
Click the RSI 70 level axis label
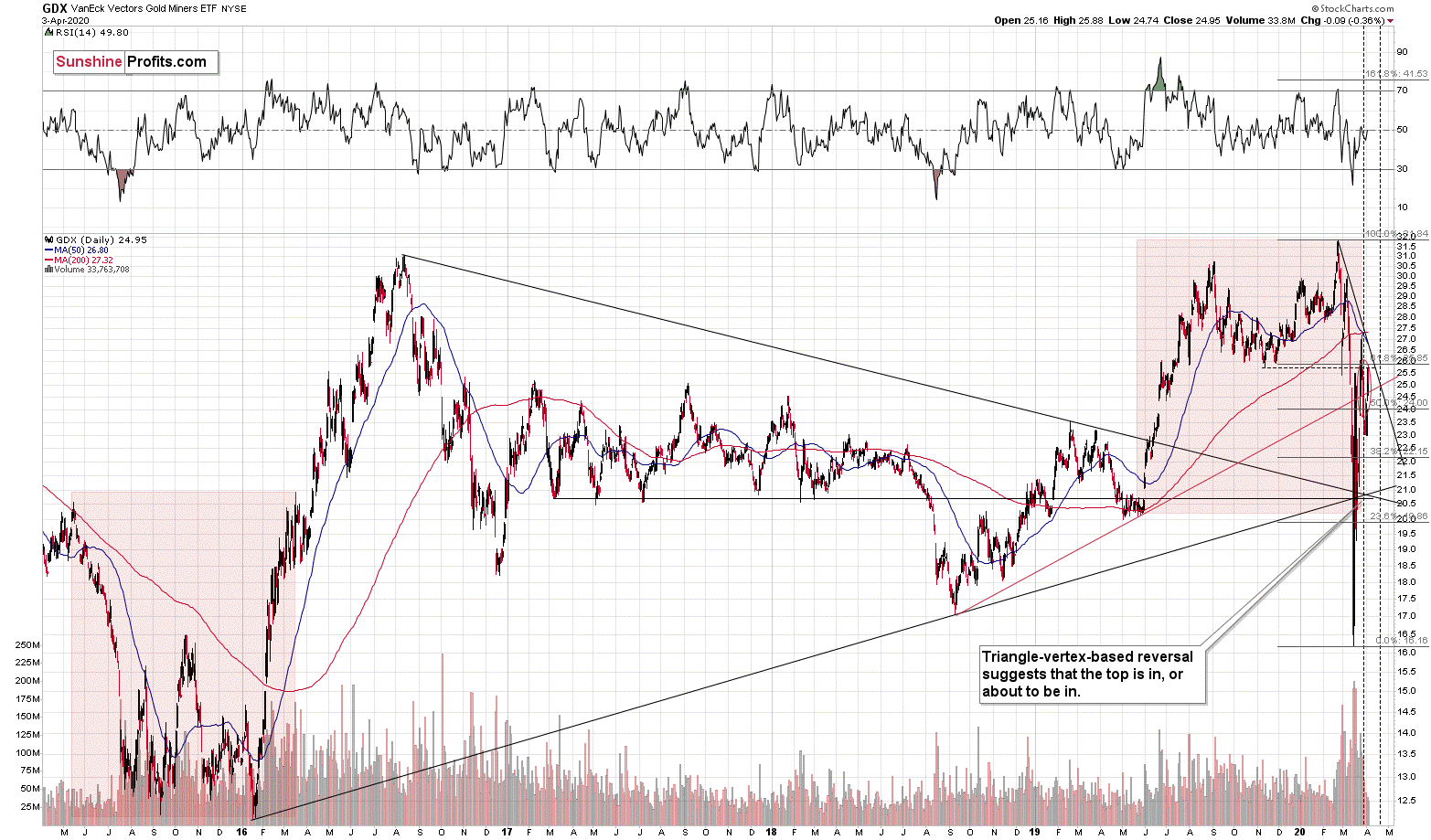(1402, 90)
